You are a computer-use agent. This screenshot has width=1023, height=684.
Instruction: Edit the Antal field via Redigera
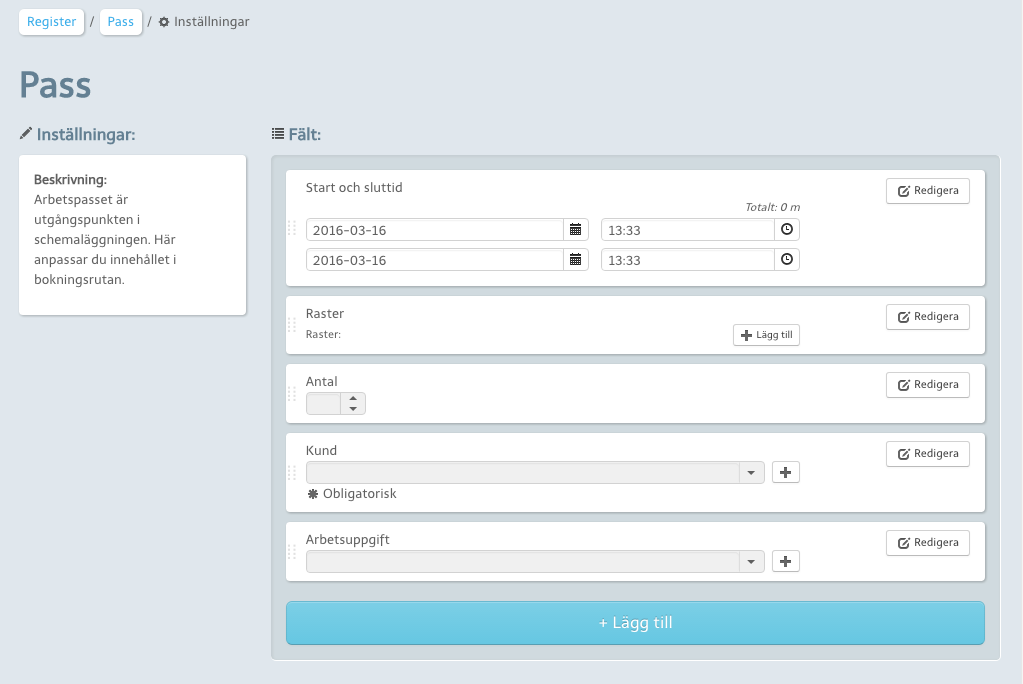pyautogui.click(x=927, y=384)
